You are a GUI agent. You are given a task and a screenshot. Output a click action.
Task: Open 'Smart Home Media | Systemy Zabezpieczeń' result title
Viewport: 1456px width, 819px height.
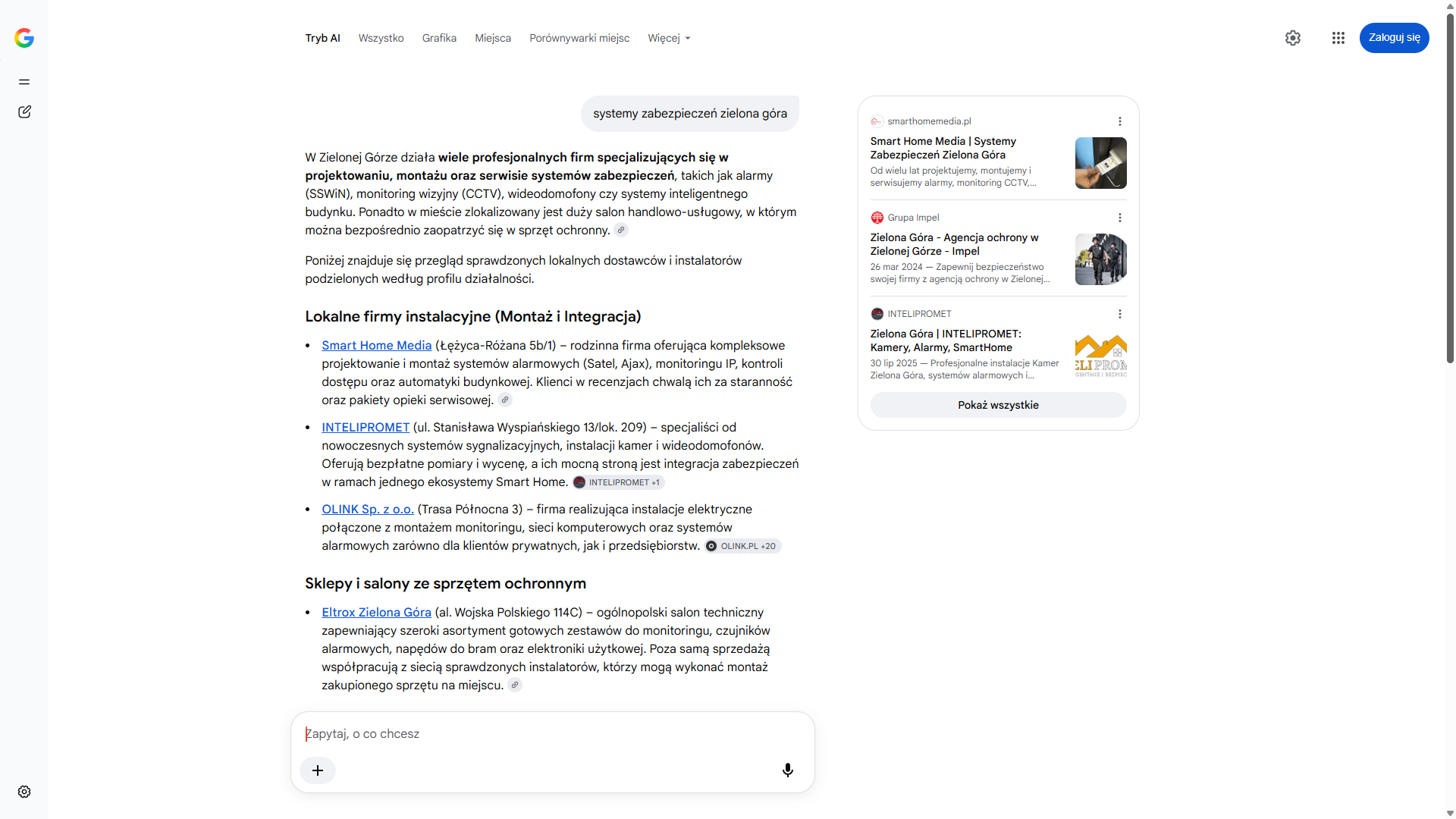[943, 148]
